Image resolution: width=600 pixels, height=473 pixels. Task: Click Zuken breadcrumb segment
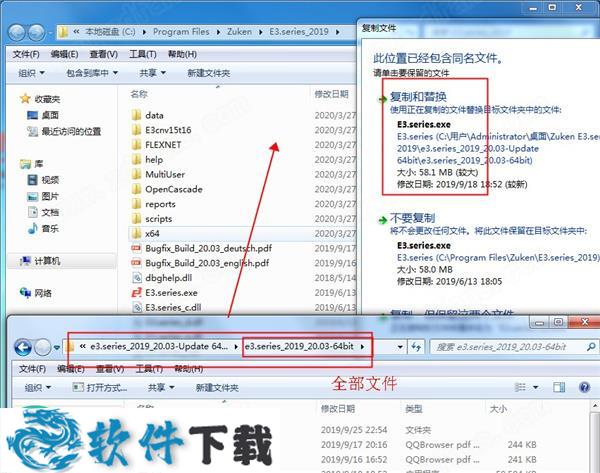[x=240, y=32]
